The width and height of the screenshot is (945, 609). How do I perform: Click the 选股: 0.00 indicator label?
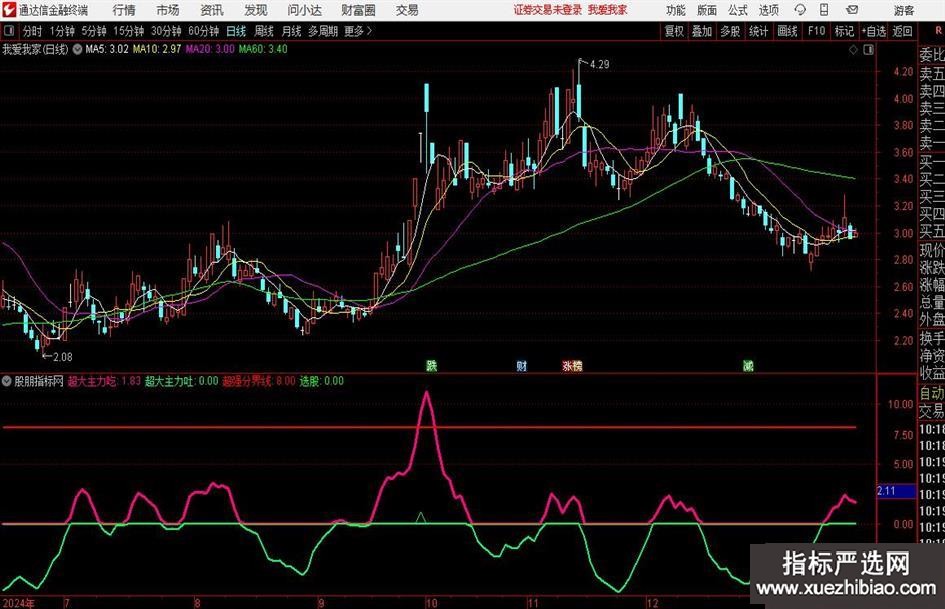(321, 381)
